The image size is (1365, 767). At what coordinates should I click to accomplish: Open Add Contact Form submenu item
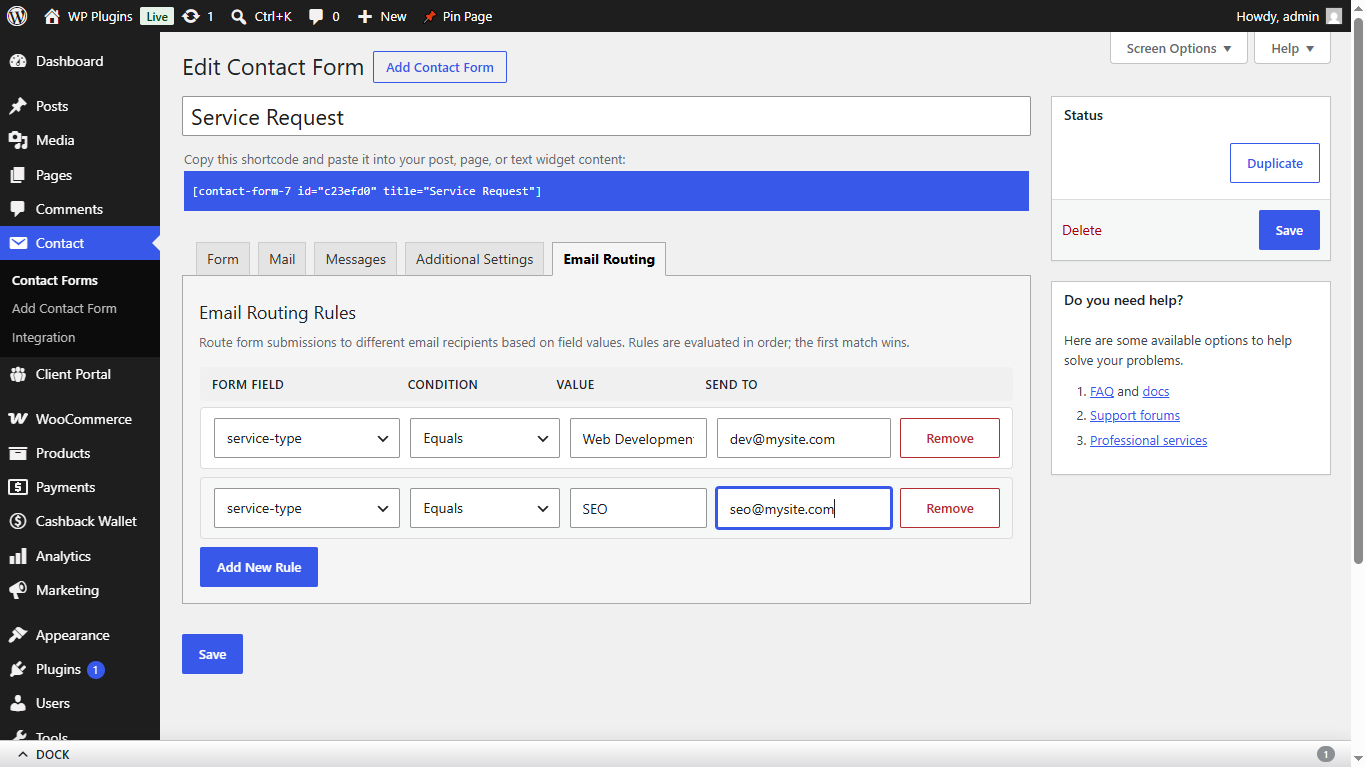pyautogui.click(x=64, y=309)
